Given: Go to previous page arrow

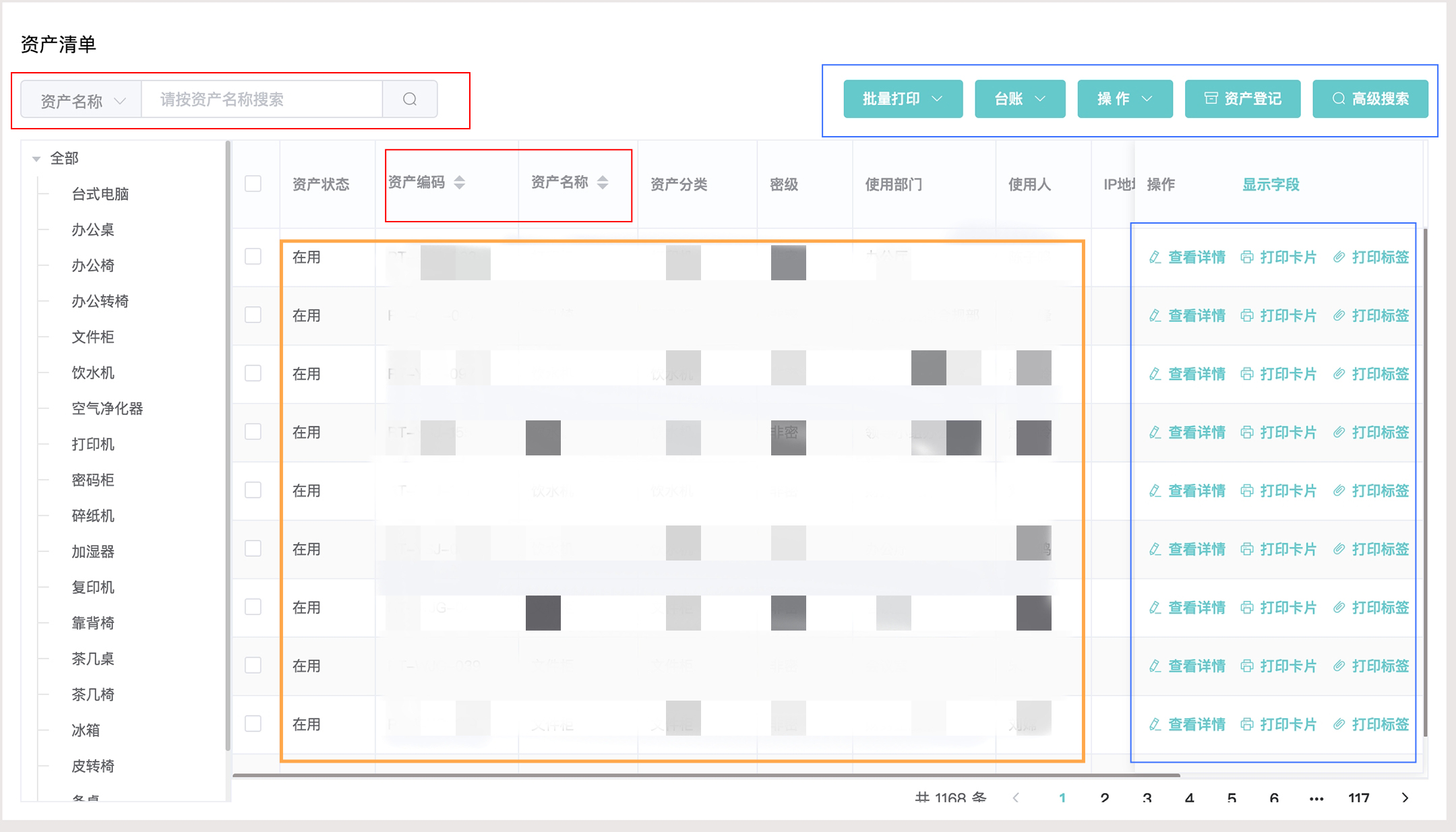Looking at the screenshot, I should click(1016, 798).
